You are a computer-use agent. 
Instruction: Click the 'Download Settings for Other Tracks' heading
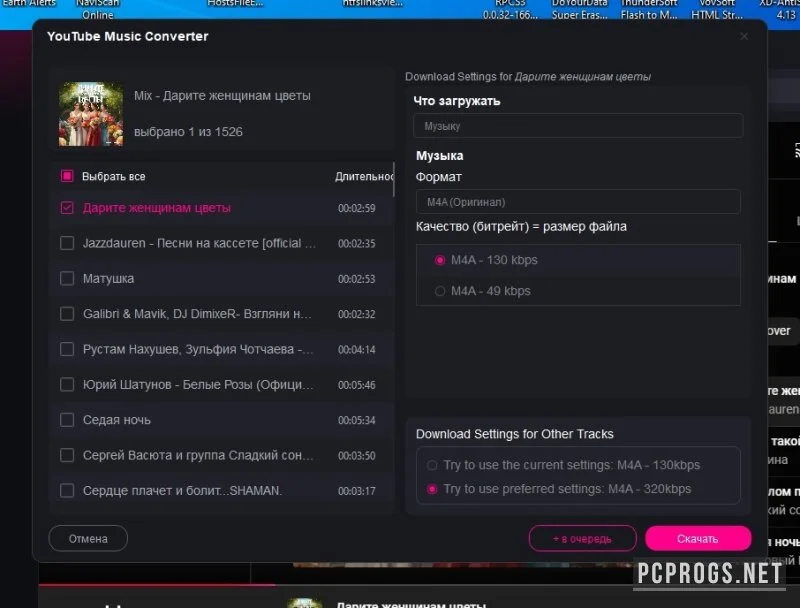(514, 434)
